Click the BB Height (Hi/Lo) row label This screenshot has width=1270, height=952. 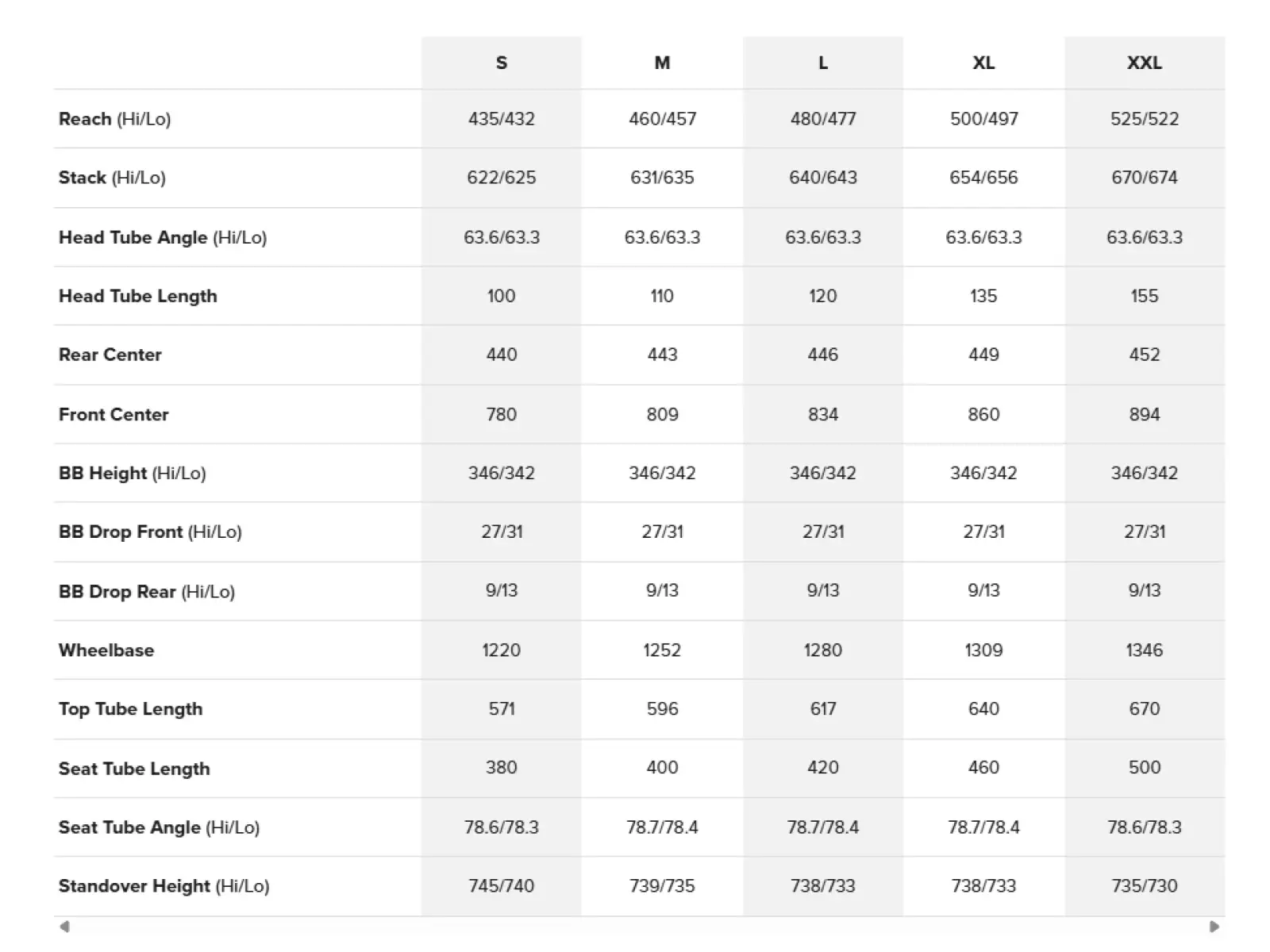tap(133, 474)
